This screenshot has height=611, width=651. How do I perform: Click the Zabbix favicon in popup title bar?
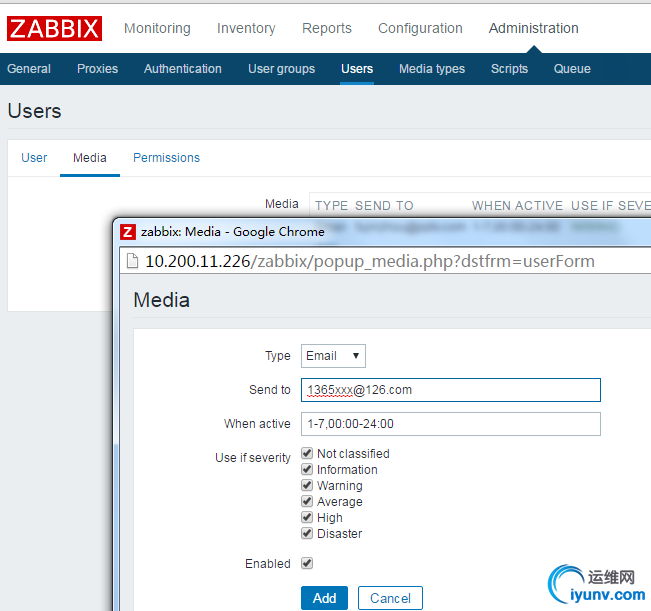click(128, 232)
